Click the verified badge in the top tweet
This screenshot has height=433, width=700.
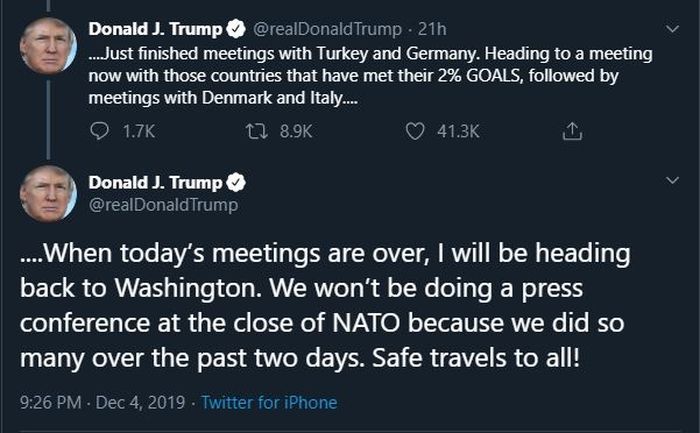tap(237, 26)
